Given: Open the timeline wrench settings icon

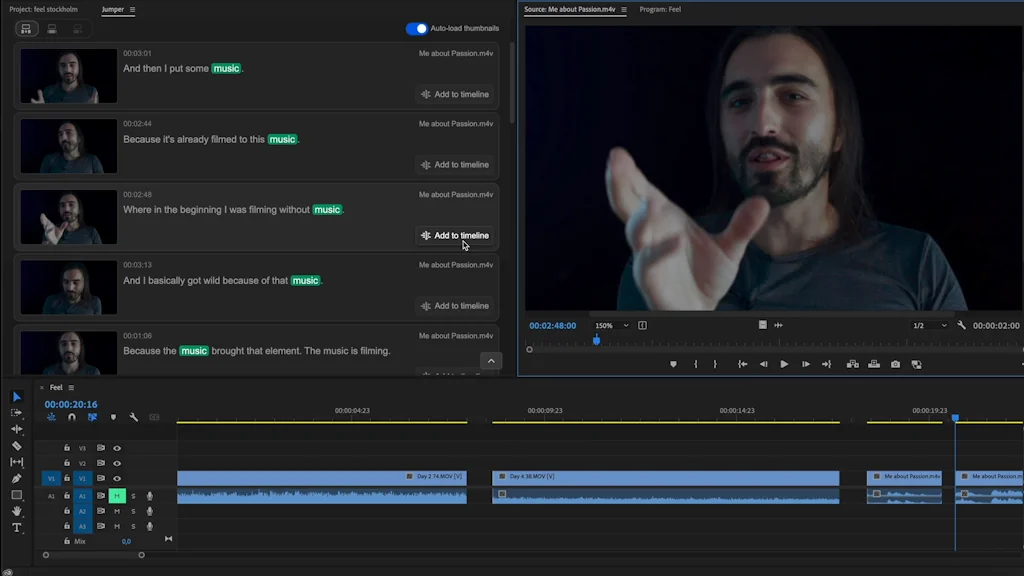Looking at the screenshot, I should pyautogui.click(x=133, y=417).
